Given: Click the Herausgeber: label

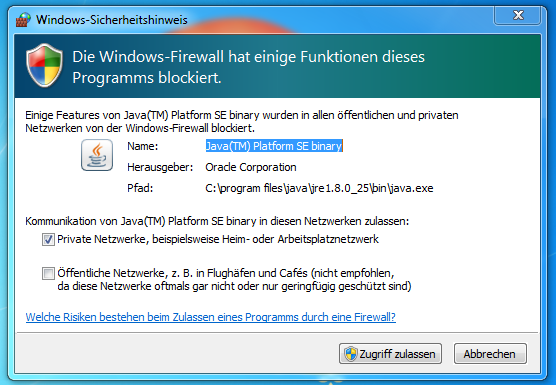Looking at the screenshot, I should pyautogui.click(x=160, y=167).
